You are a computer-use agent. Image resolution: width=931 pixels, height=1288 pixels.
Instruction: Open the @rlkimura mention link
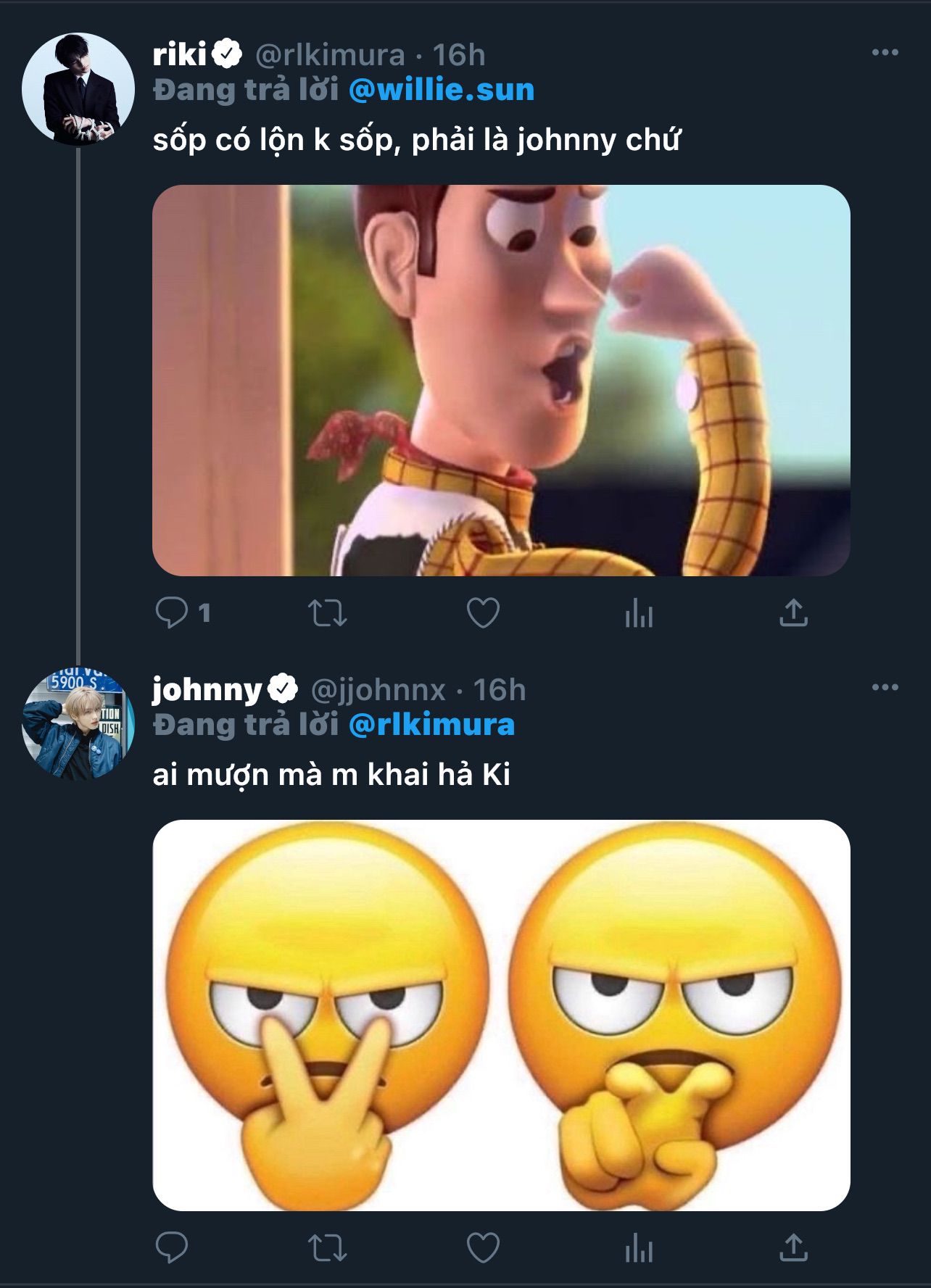click(431, 725)
